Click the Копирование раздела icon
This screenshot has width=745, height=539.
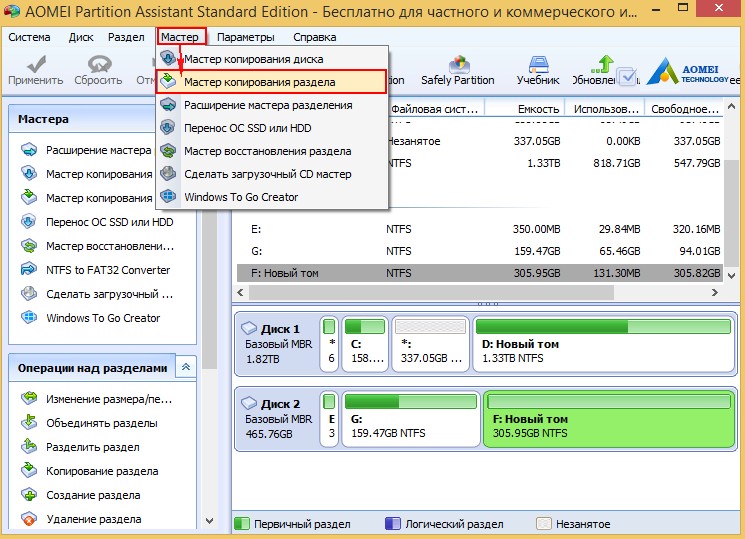[29, 471]
